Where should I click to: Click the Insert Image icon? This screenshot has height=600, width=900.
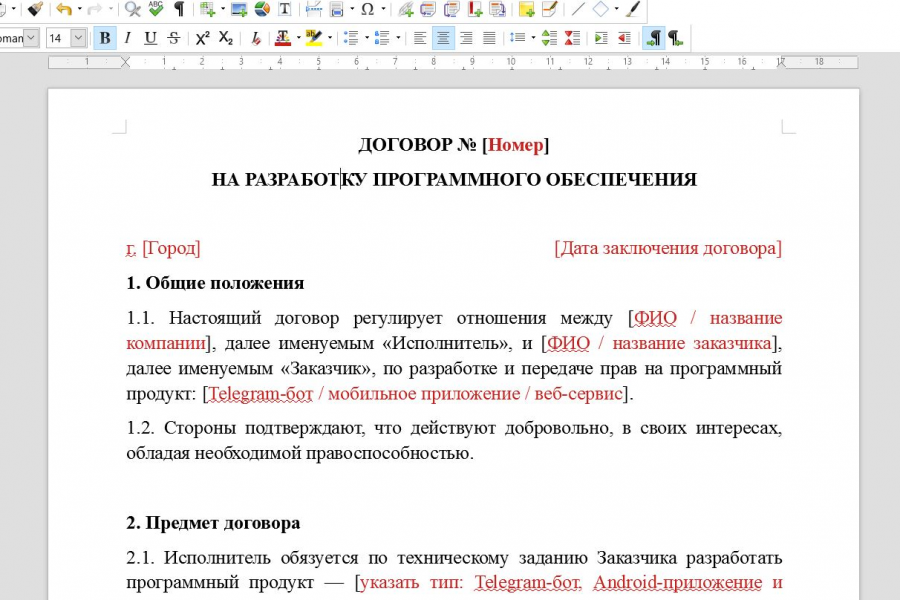239,9
